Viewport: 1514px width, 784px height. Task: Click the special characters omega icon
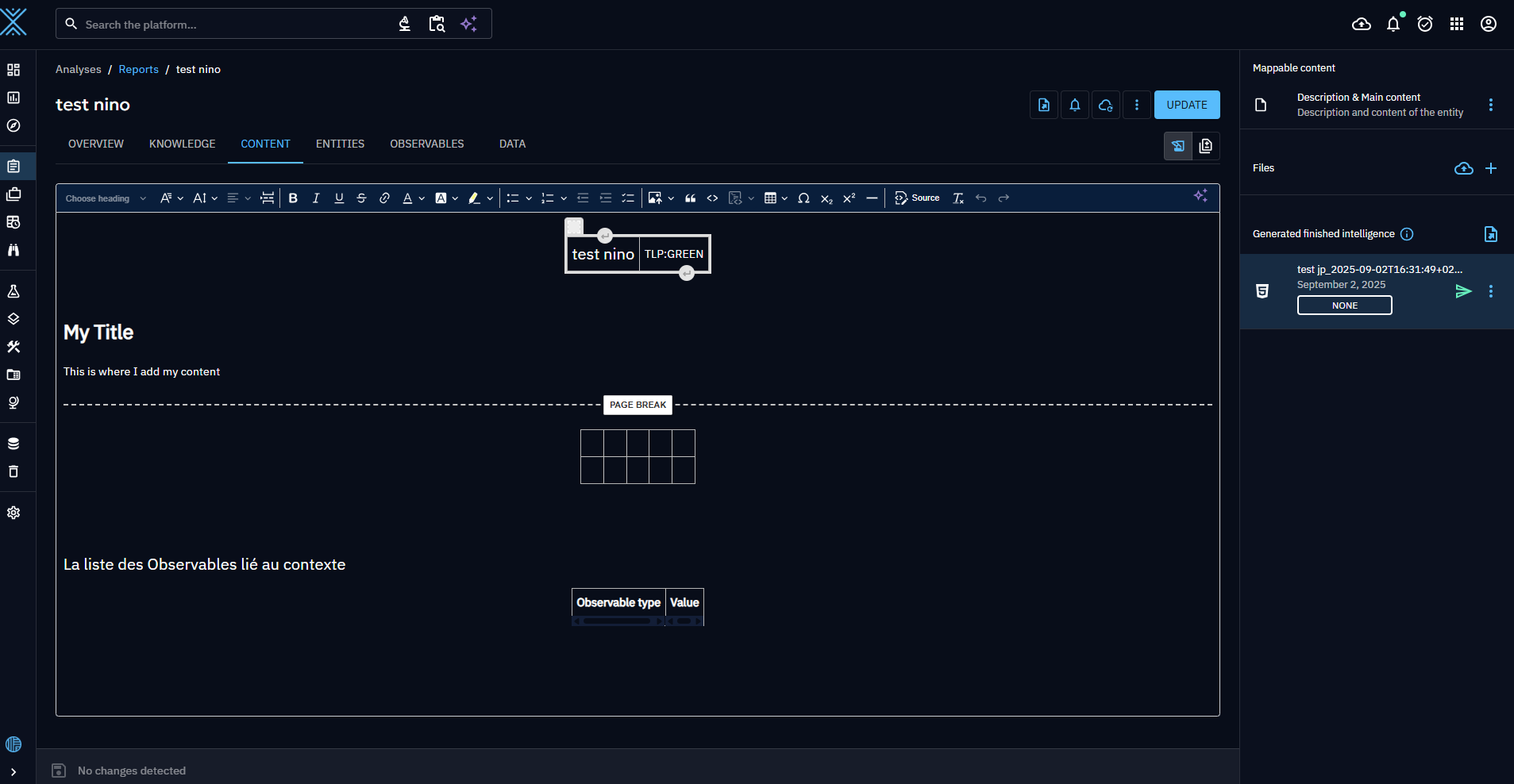(803, 198)
